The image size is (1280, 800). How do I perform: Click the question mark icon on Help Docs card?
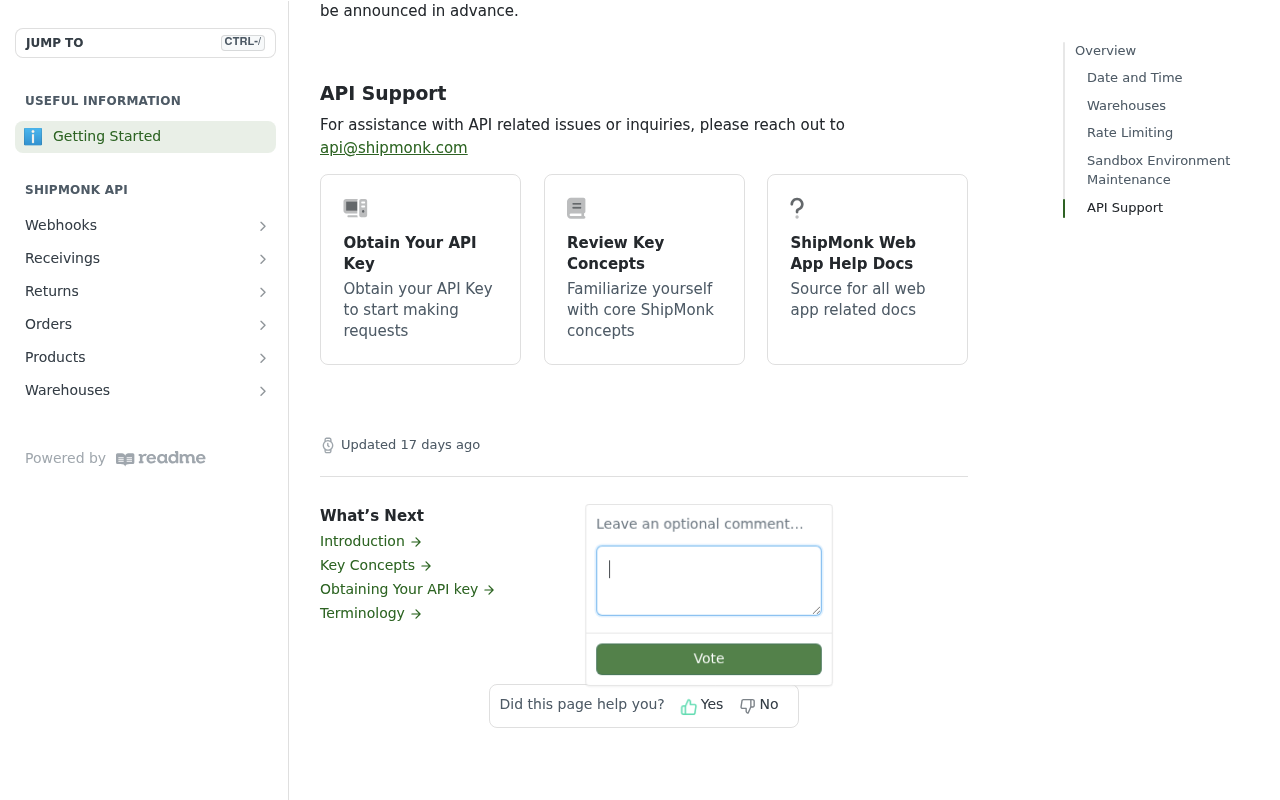(x=797, y=208)
